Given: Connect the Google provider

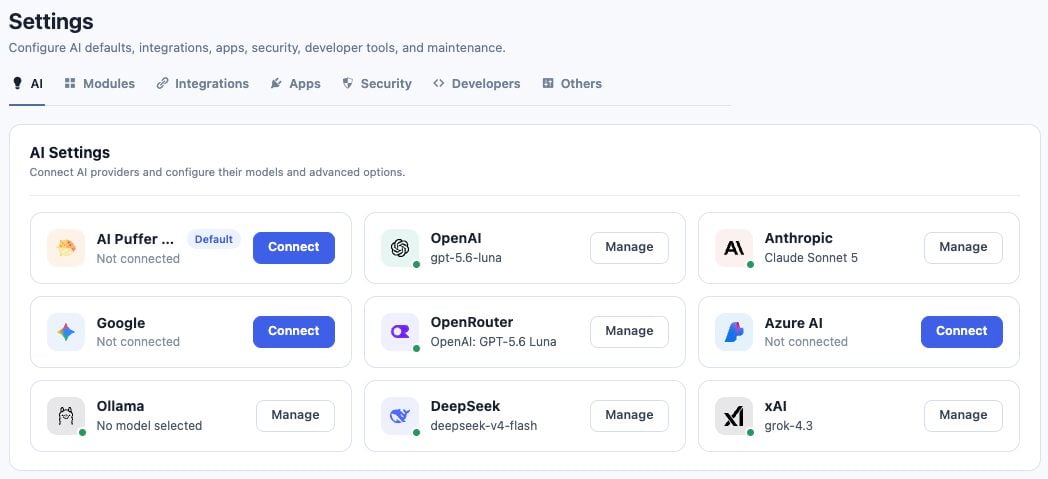Looking at the screenshot, I should 293,331.
